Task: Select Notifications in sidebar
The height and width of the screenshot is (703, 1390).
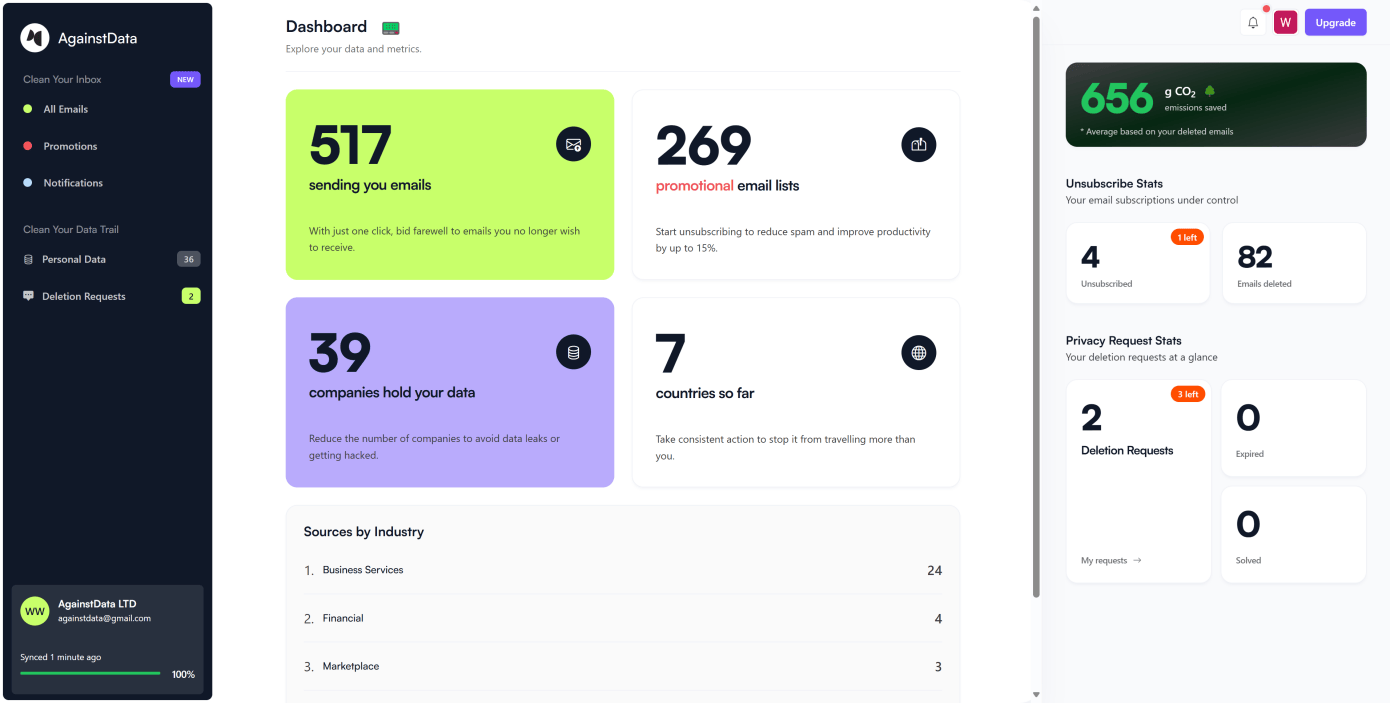Action: pos(73,183)
